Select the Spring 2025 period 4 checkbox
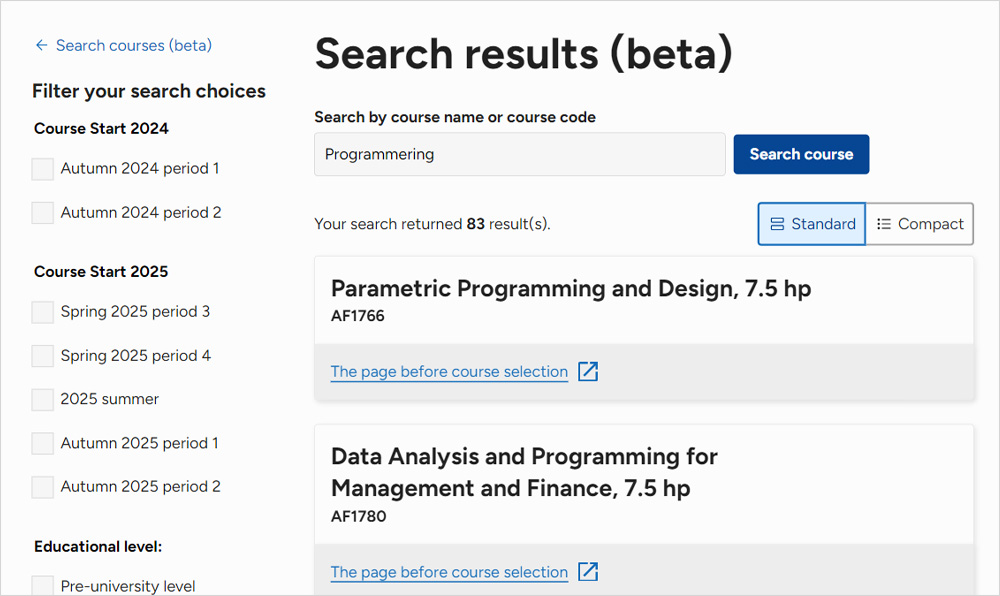1000x596 pixels. 43,356
